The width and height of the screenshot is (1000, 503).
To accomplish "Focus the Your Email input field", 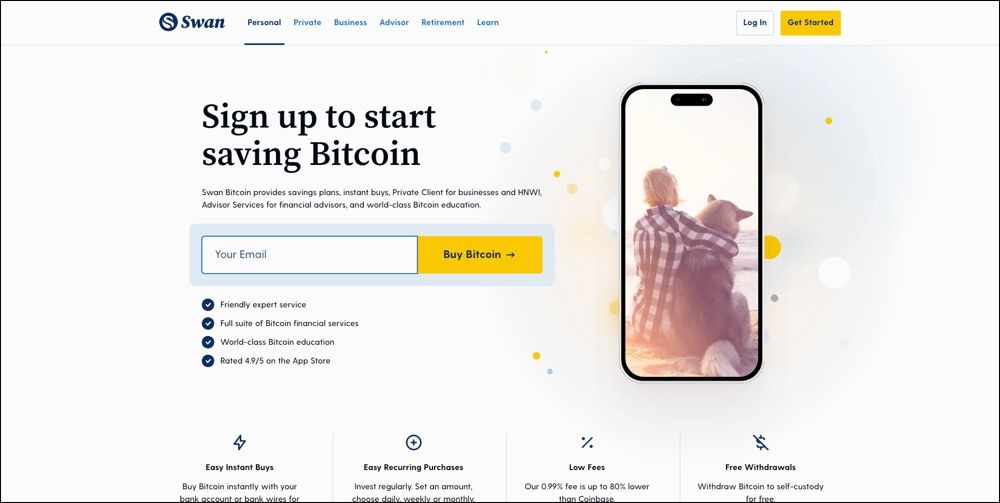I will click(309, 254).
